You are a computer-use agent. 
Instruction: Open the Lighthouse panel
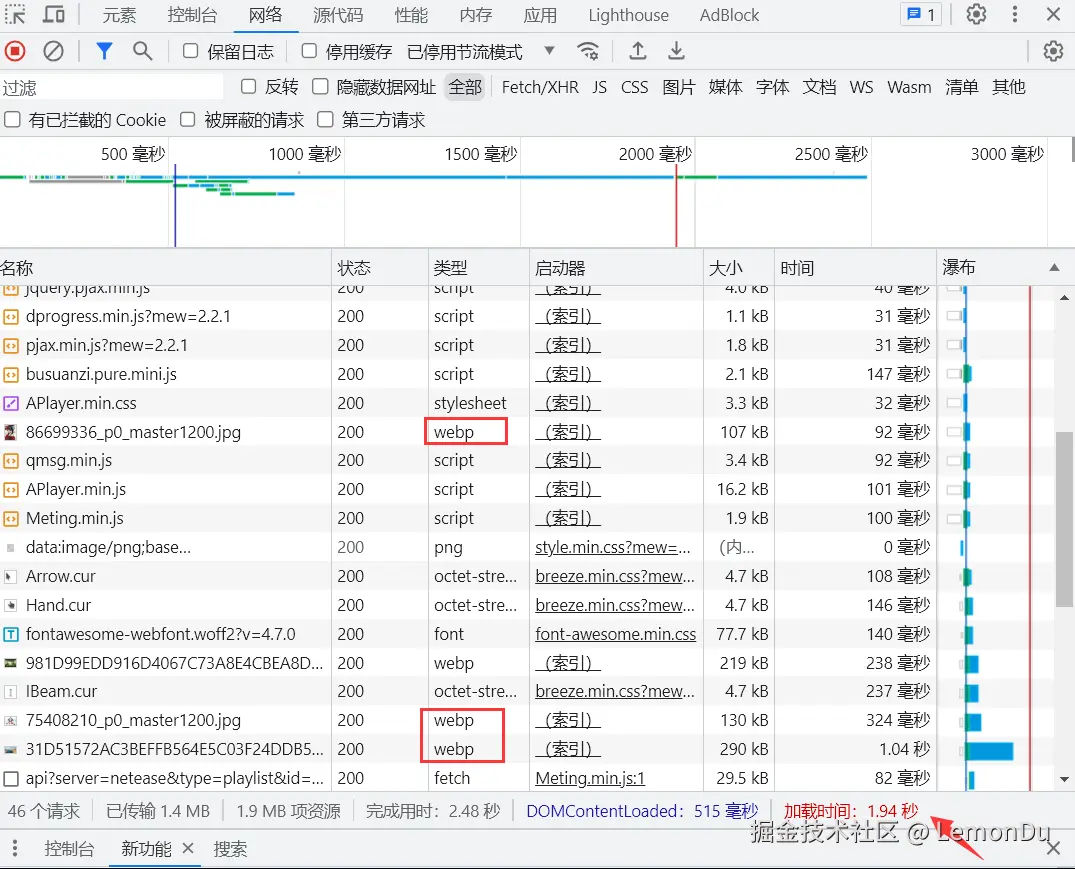tap(628, 15)
